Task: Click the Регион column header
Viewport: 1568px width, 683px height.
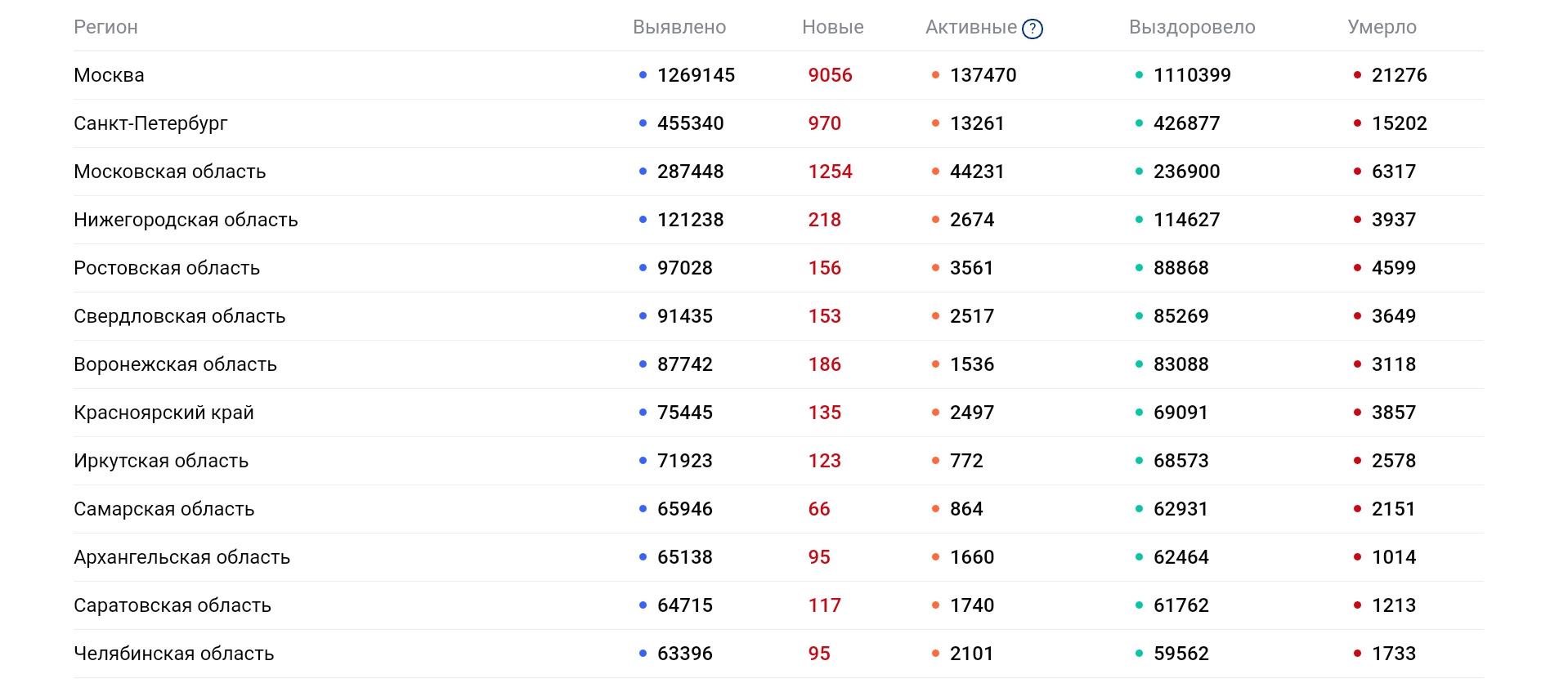Action: pyautogui.click(x=105, y=27)
